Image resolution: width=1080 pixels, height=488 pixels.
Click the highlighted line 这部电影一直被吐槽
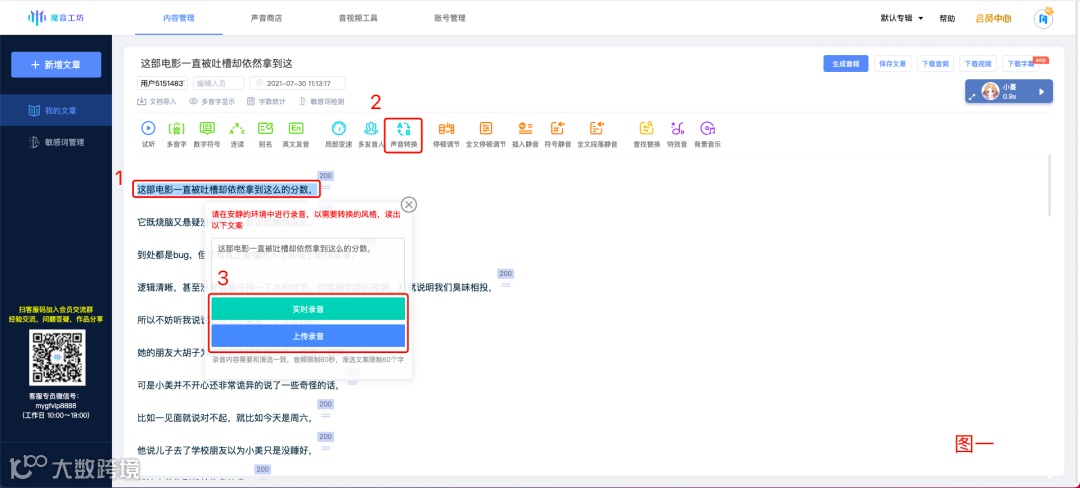pyautogui.click(x=227, y=189)
